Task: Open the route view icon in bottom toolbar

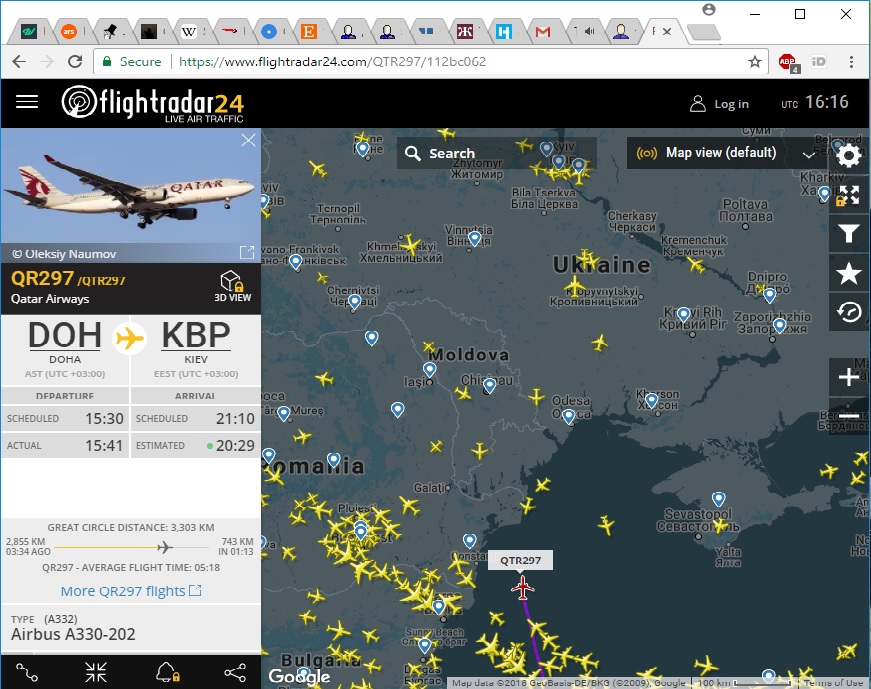Action: pyautogui.click(x=27, y=672)
